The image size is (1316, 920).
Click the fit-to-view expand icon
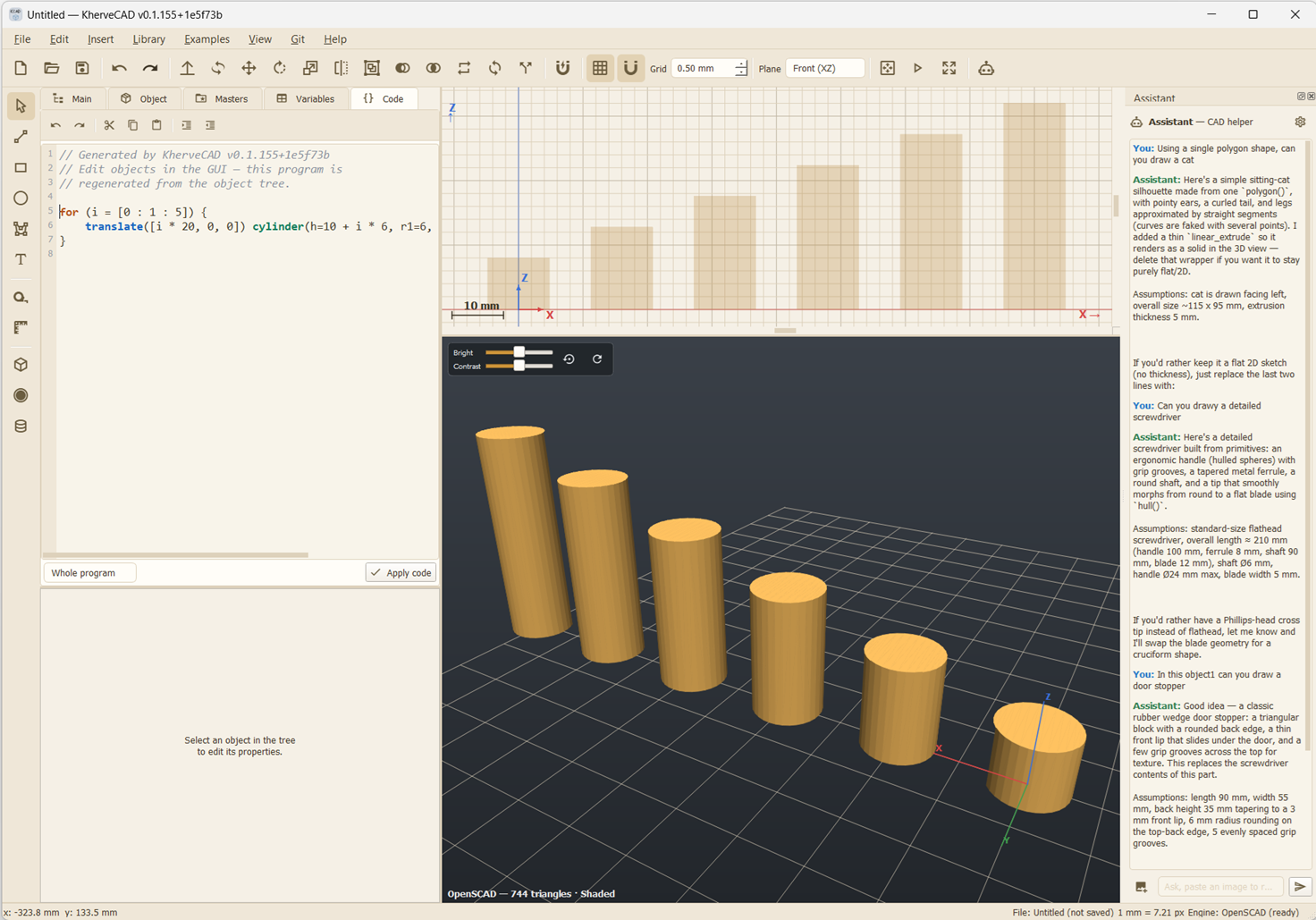(x=949, y=69)
